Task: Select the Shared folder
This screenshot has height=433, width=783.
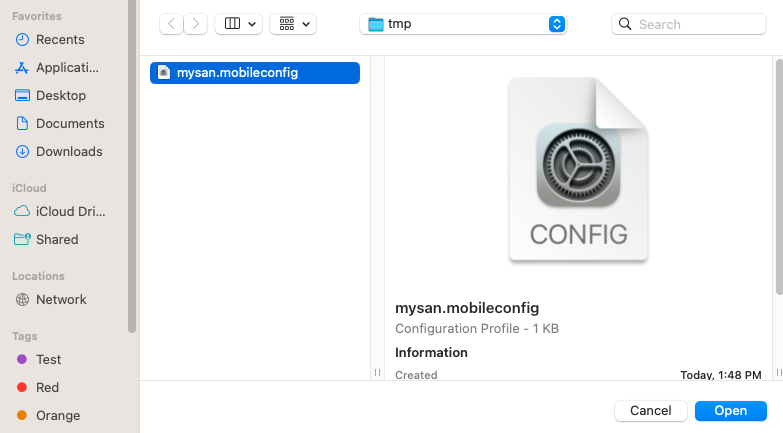Action: [x=46, y=239]
